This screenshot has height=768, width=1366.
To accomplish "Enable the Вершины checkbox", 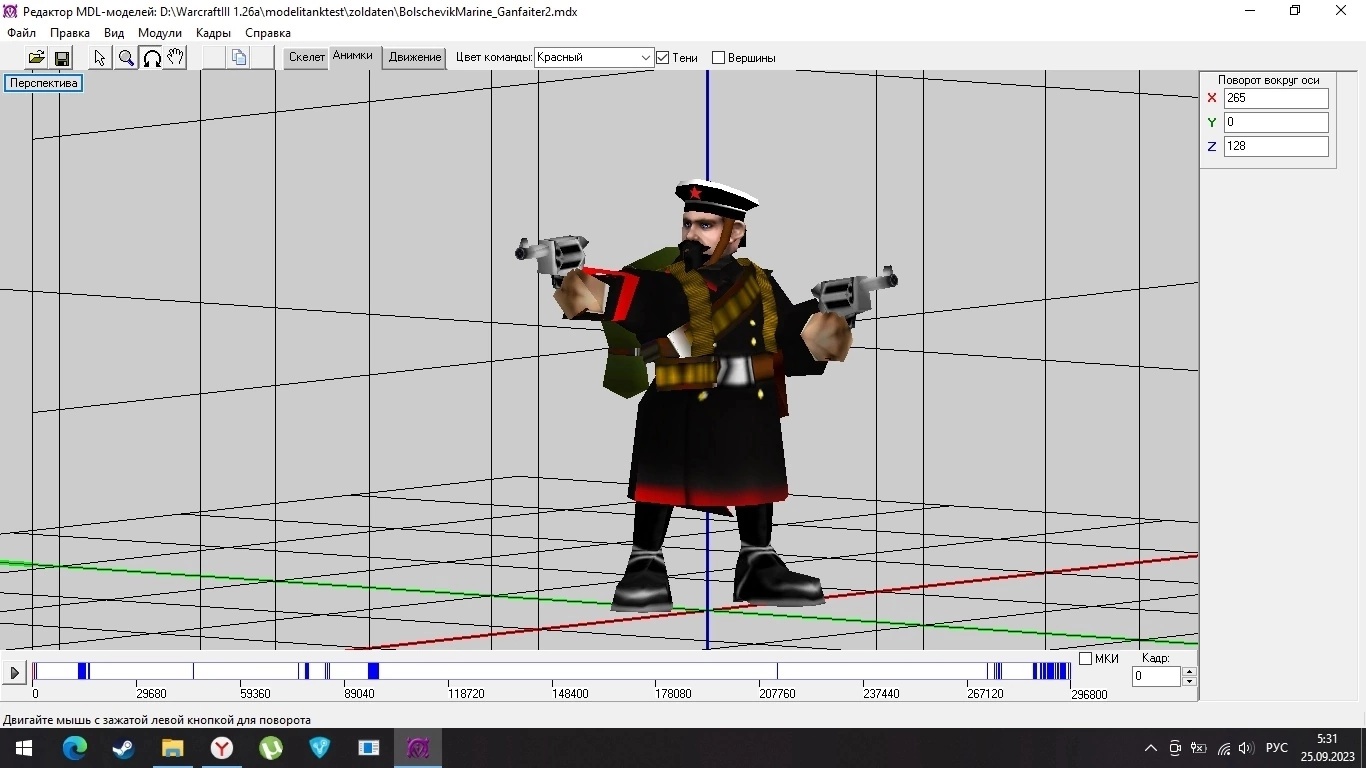I will point(718,58).
